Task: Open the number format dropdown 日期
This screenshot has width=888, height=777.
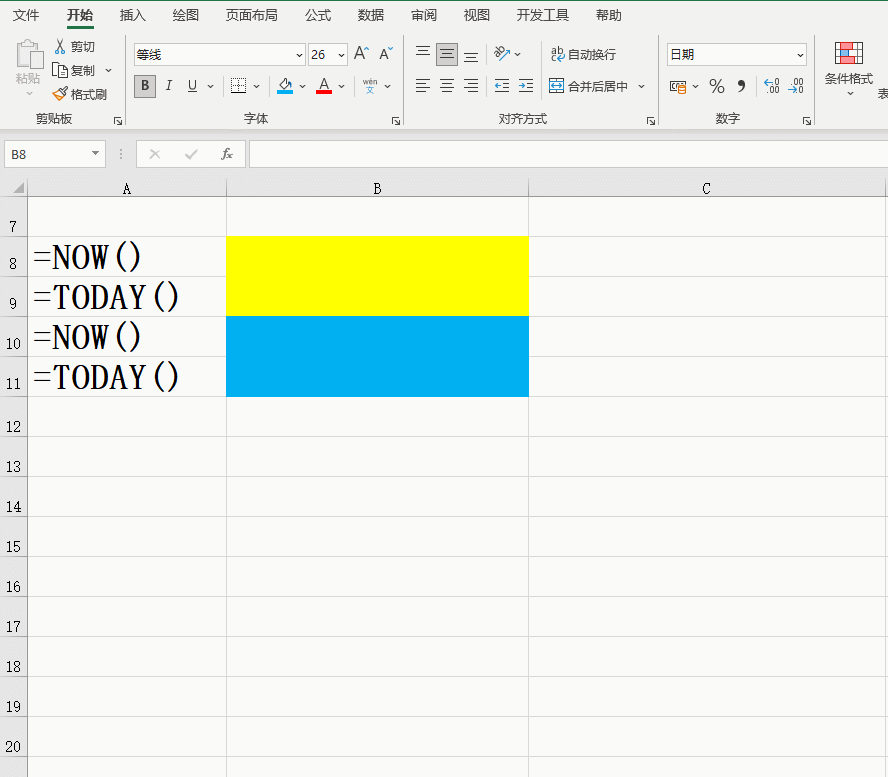Action: pos(800,55)
